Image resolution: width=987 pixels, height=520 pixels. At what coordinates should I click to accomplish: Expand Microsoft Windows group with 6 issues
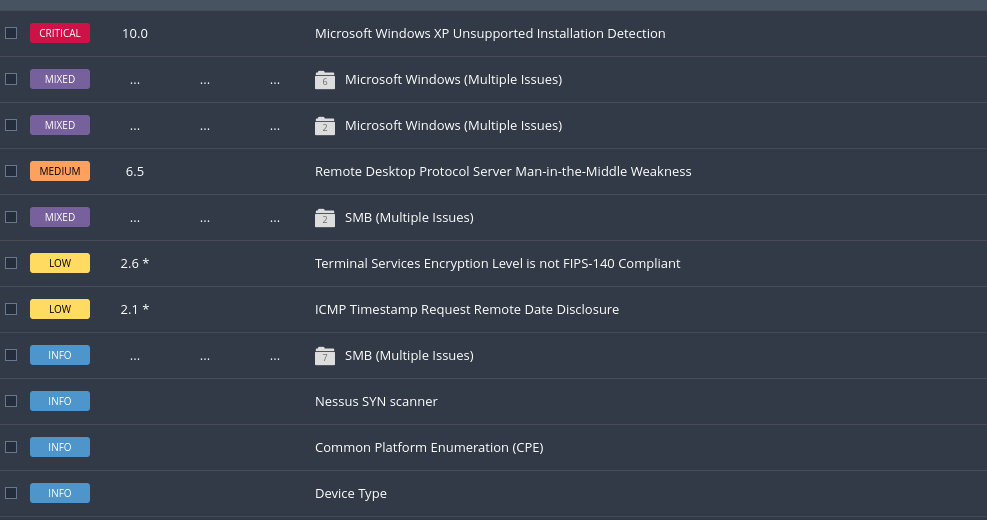pyautogui.click(x=453, y=80)
